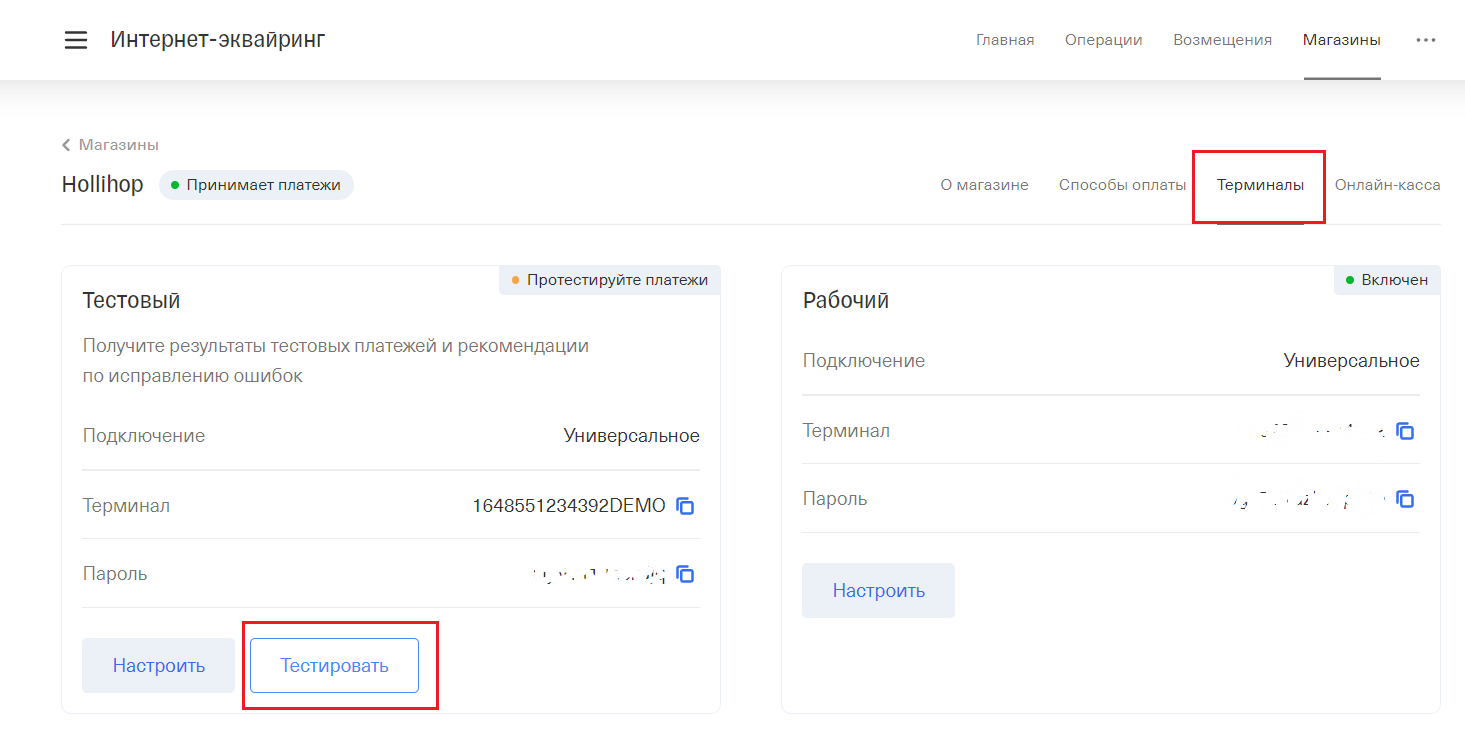
Task: Click the Интернет-эквайринг title
Action: (218, 40)
